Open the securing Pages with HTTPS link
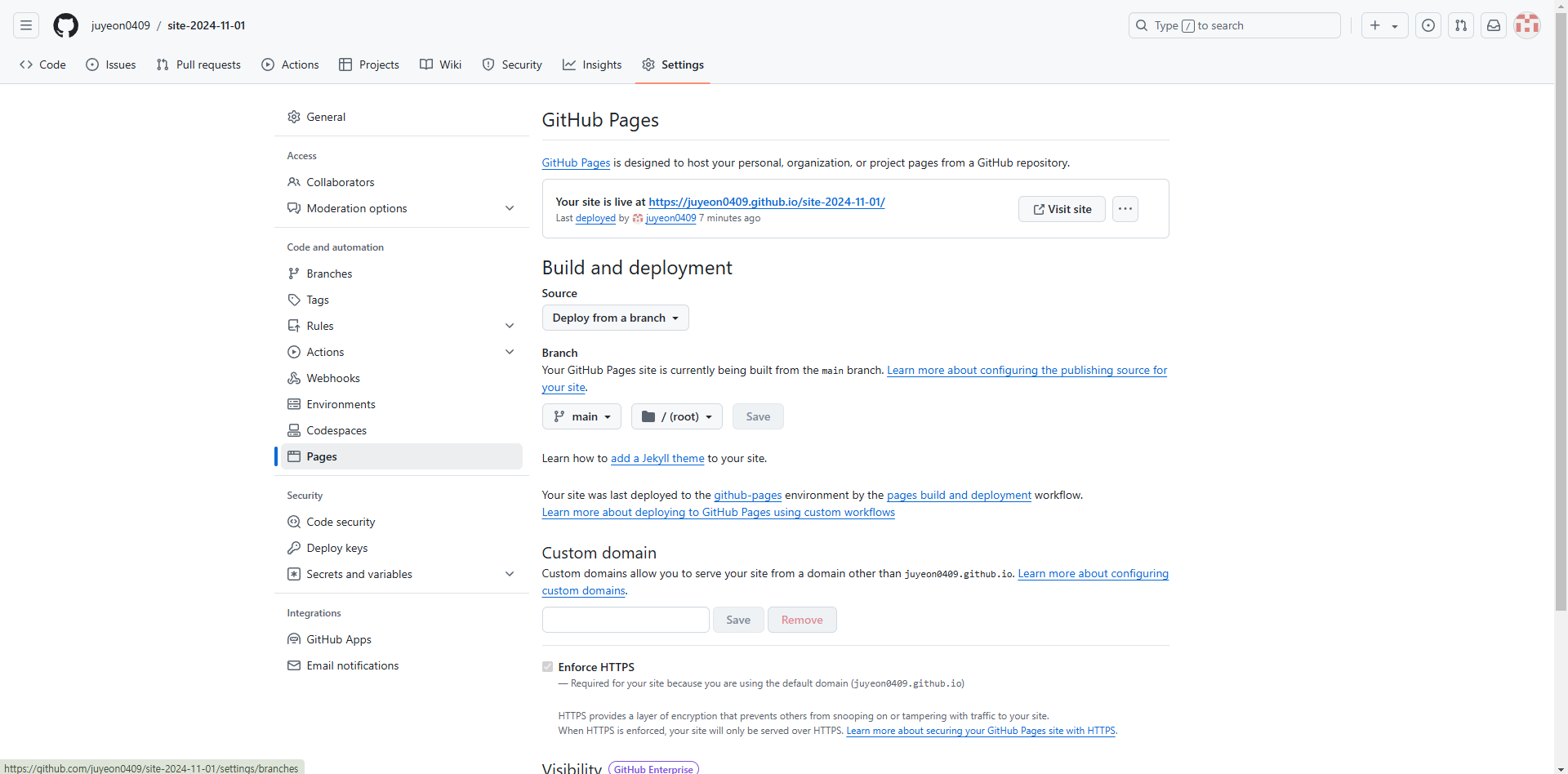This screenshot has height=774, width=1568. pos(981,731)
